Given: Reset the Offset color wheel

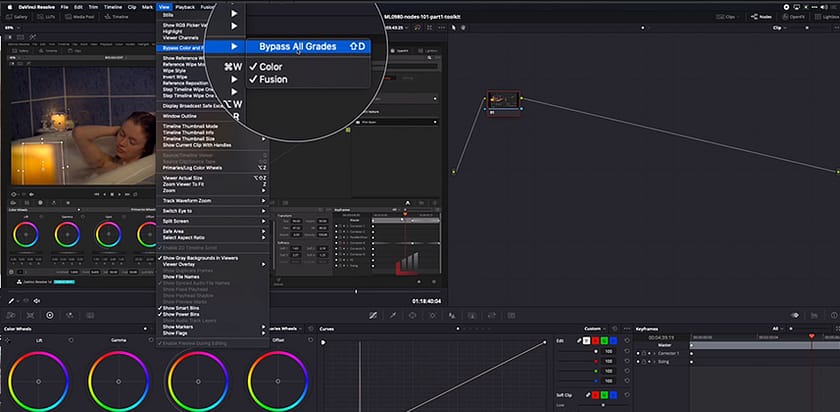Looking at the screenshot, I should pyautogui.click(x=311, y=340).
